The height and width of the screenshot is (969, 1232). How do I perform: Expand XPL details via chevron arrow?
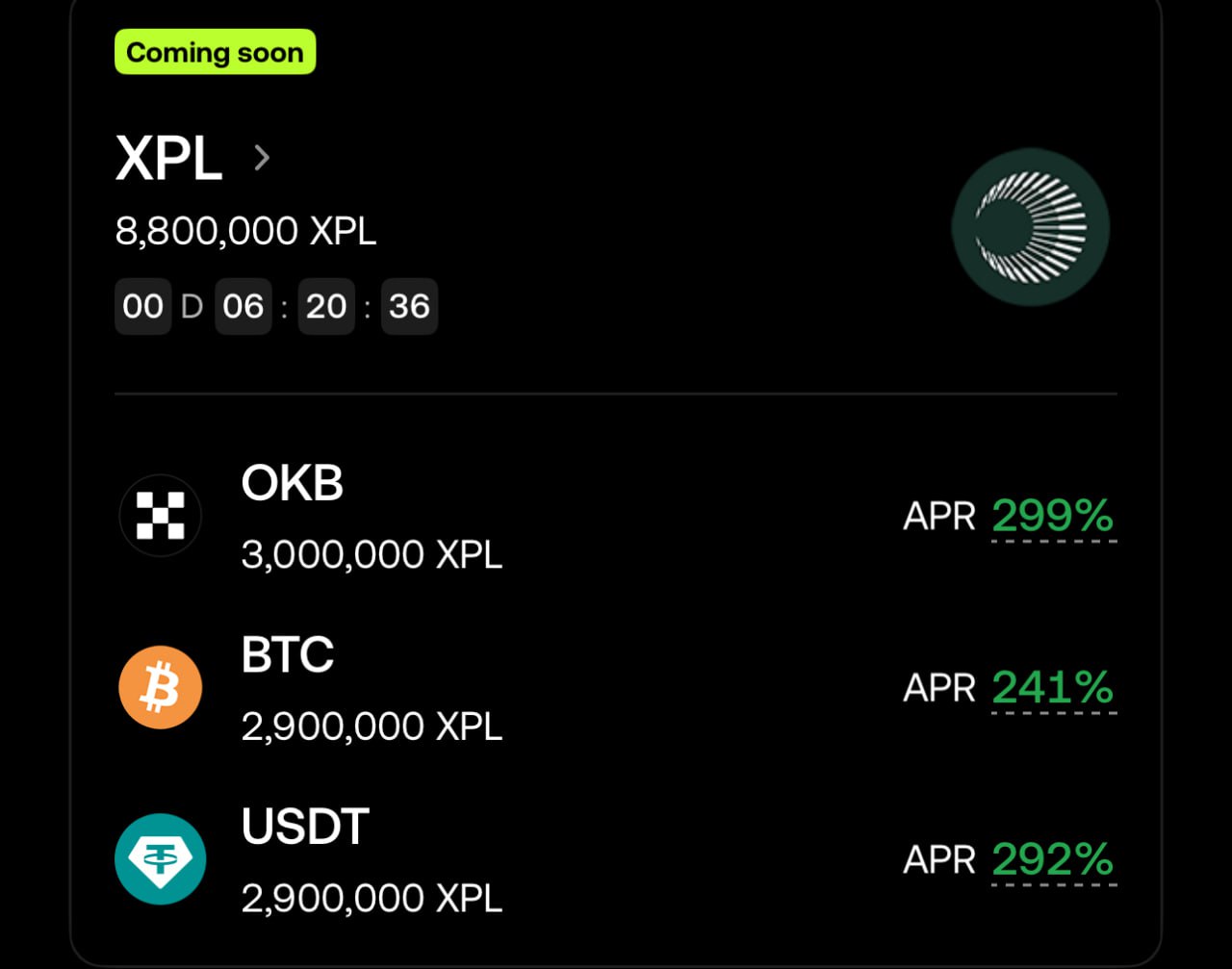pos(261,157)
